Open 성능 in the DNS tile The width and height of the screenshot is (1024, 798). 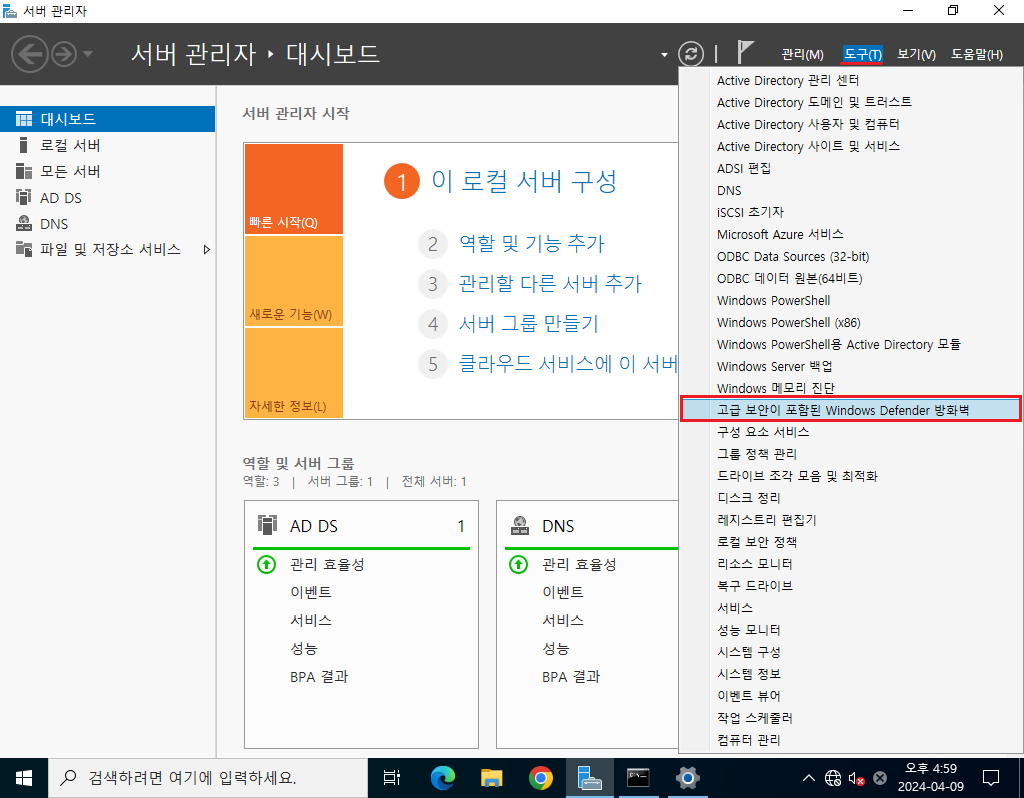point(556,648)
